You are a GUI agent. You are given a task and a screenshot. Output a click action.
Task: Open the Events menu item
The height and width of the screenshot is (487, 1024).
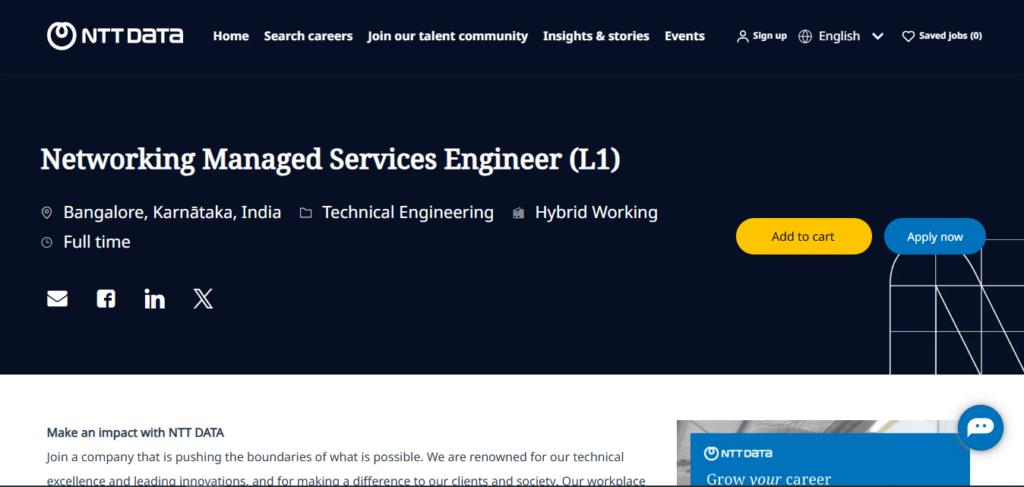[x=684, y=36]
